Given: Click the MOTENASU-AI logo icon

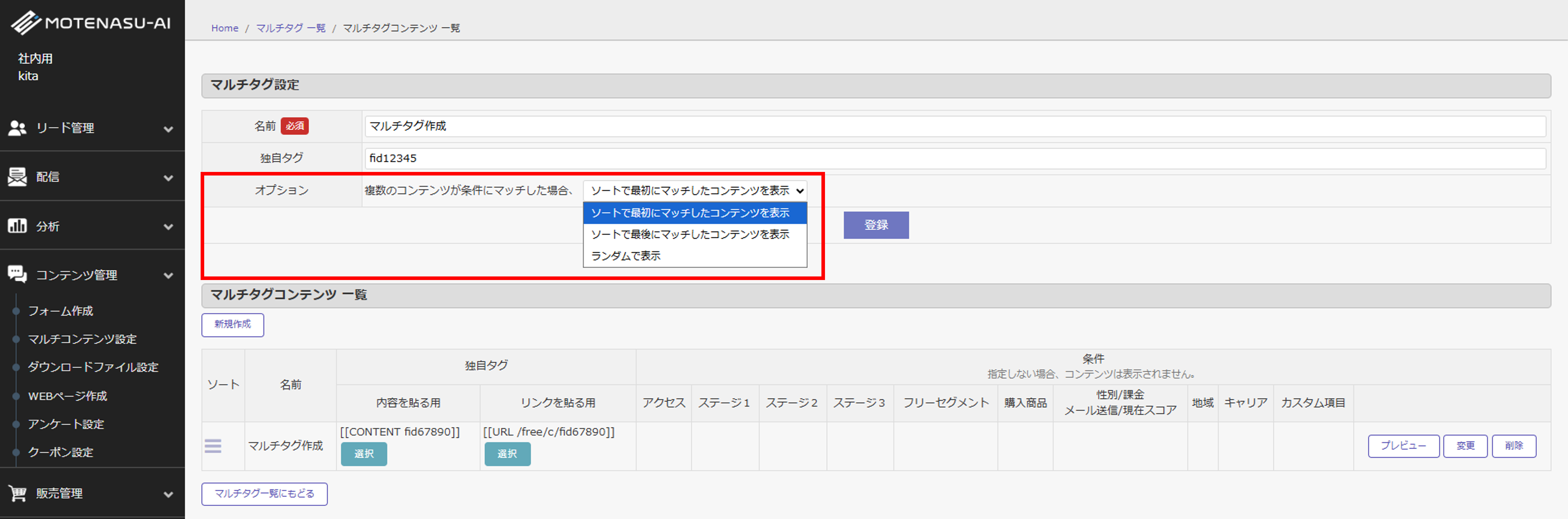Looking at the screenshot, I should coord(26,23).
